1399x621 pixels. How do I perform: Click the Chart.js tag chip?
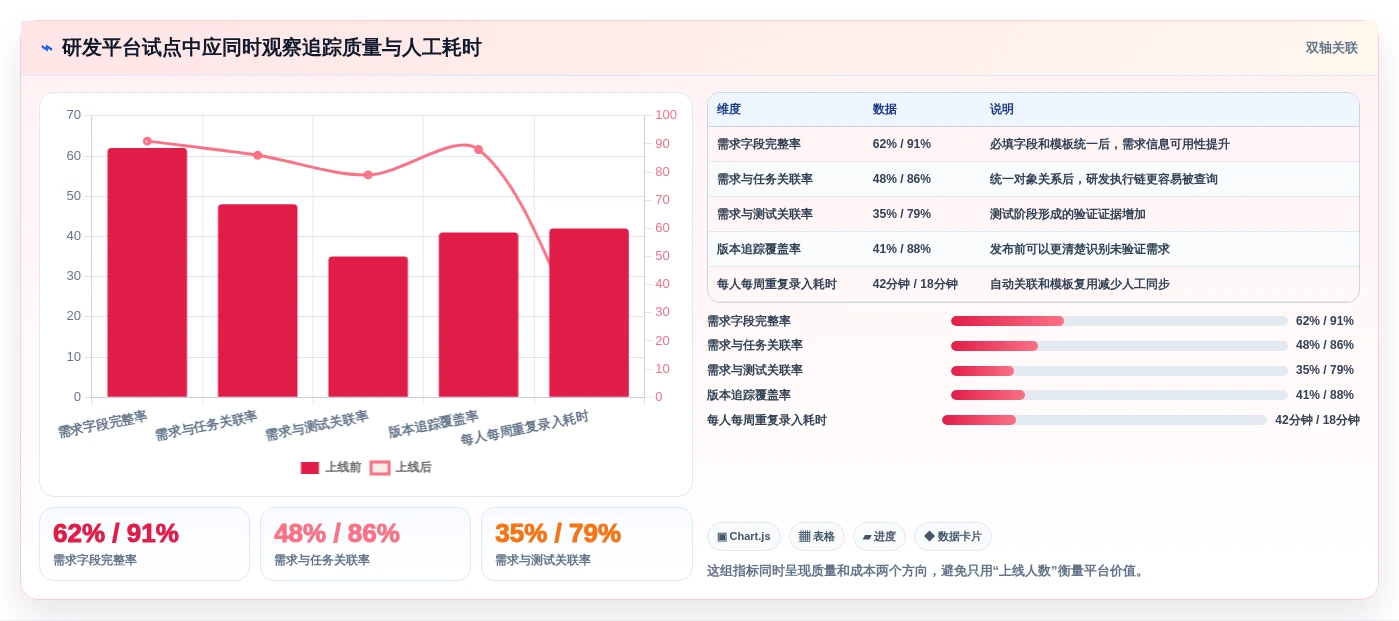click(744, 537)
